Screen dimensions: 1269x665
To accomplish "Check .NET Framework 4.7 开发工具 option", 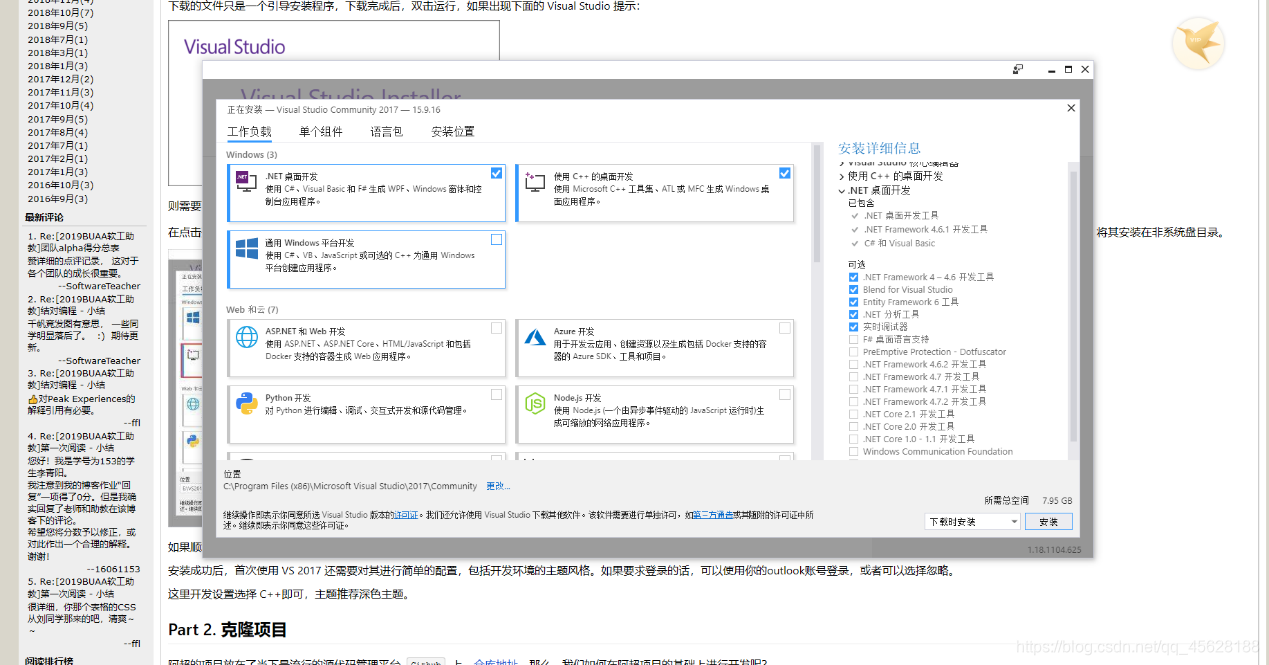I will (x=854, y=377).
